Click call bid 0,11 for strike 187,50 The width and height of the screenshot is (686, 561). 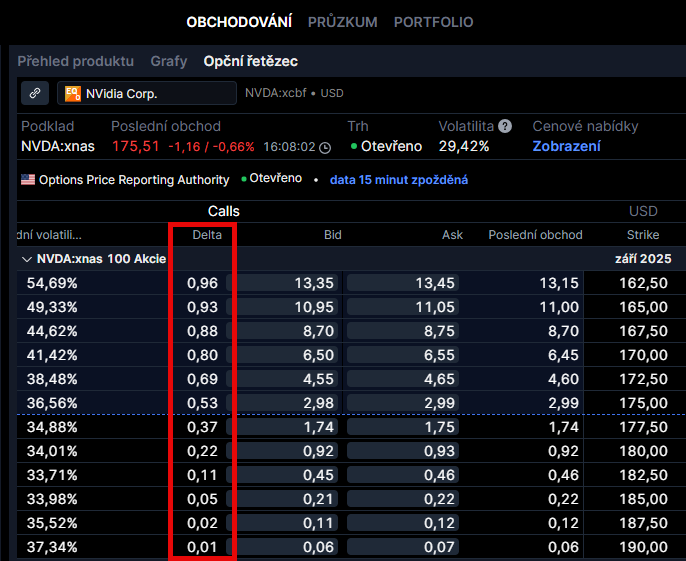coord(282,523)
